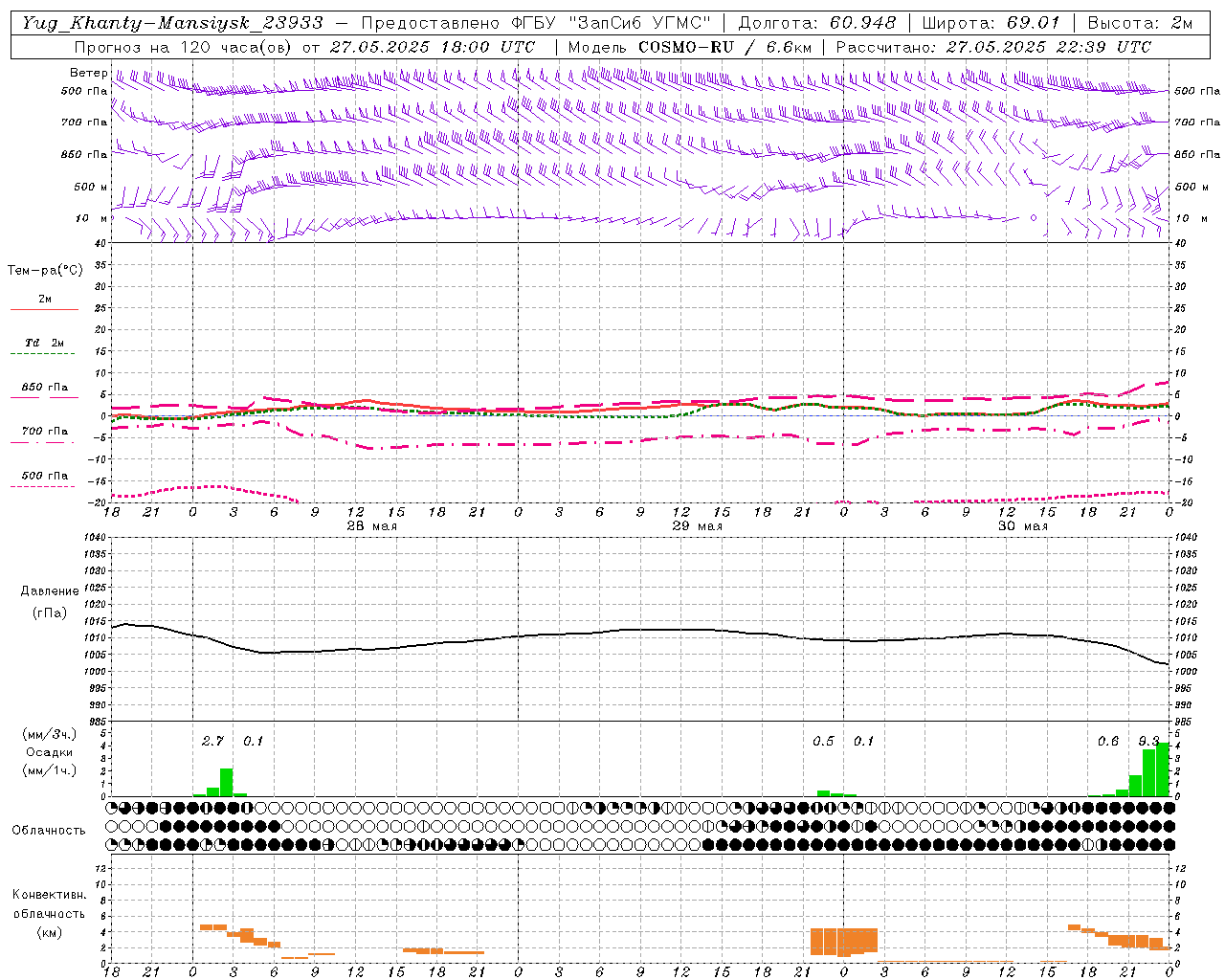This screenshot has height=980, width=1225.
Task: Click the 'Ветер' wind panel label
Action: click(x=88, y=73)
